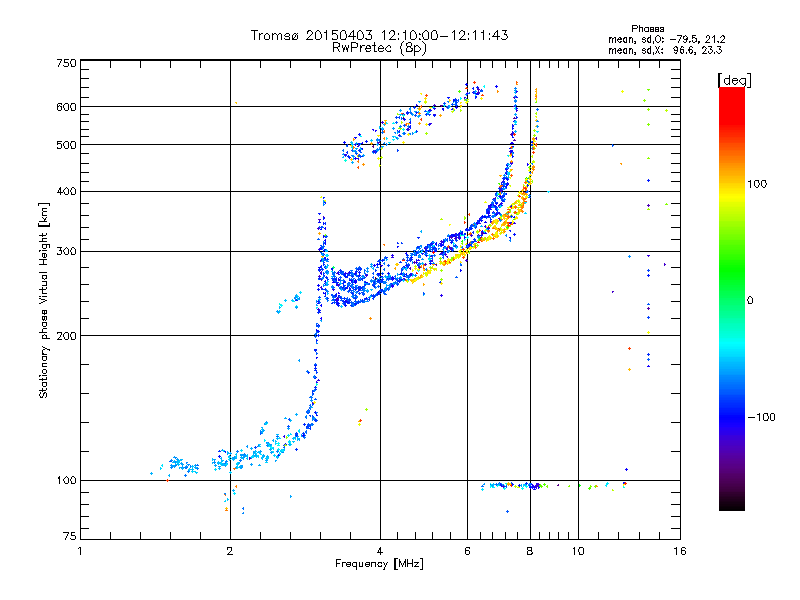This screenshot has height=600, width=800.
Task: Click the x-axis tick '6'
Action: 467,551
